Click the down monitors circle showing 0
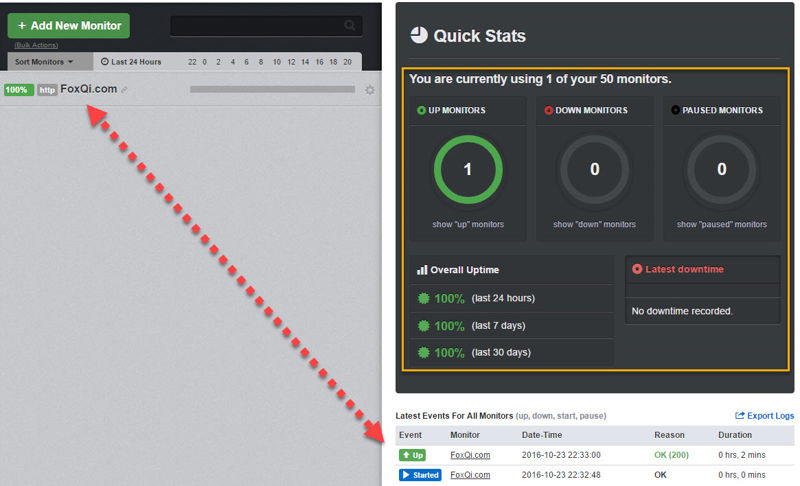Viewport: 800px width, 486px height. 594,169
